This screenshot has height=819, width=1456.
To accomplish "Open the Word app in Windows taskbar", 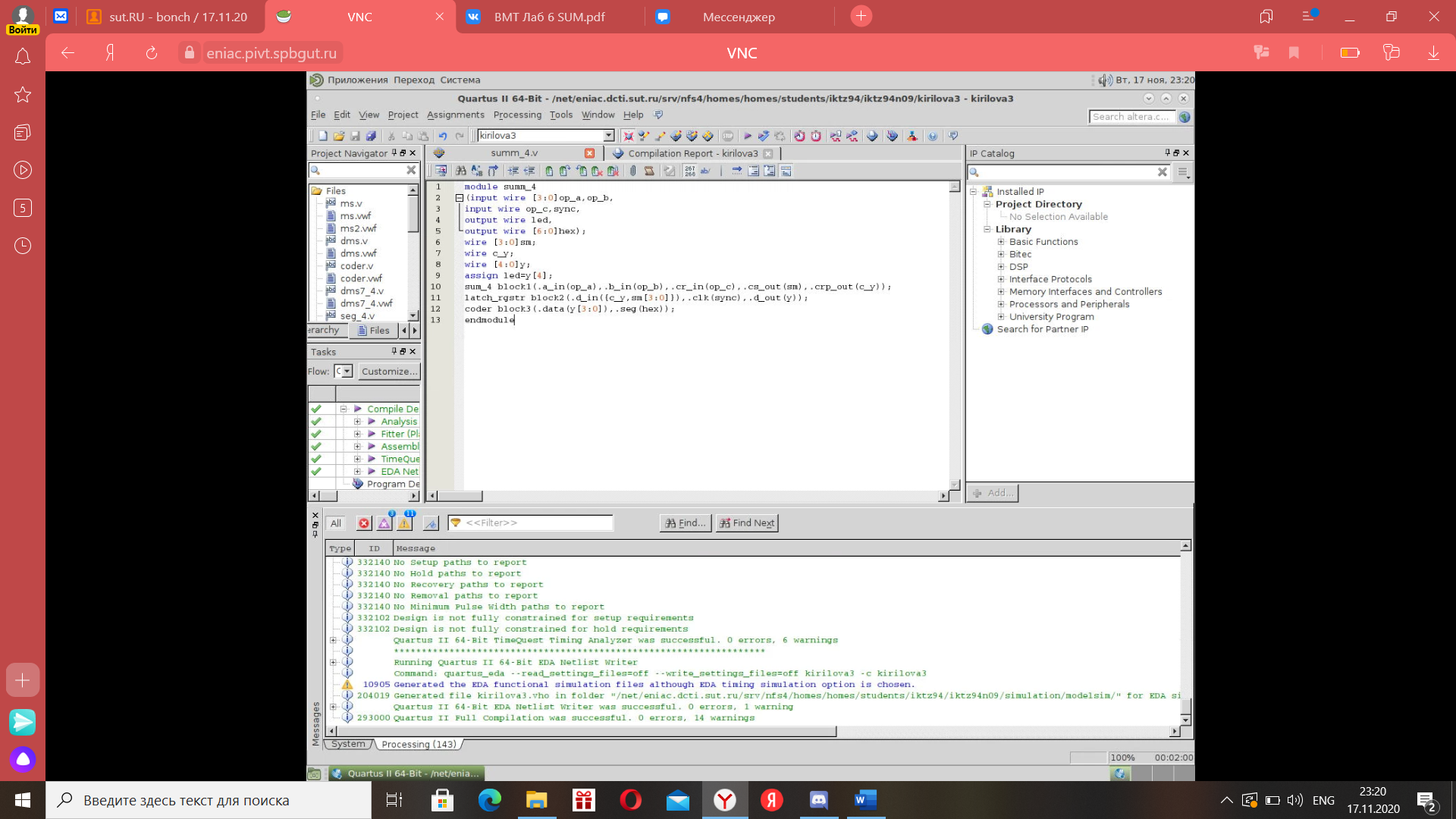I will pyautogui.click(x=864, y=800).
